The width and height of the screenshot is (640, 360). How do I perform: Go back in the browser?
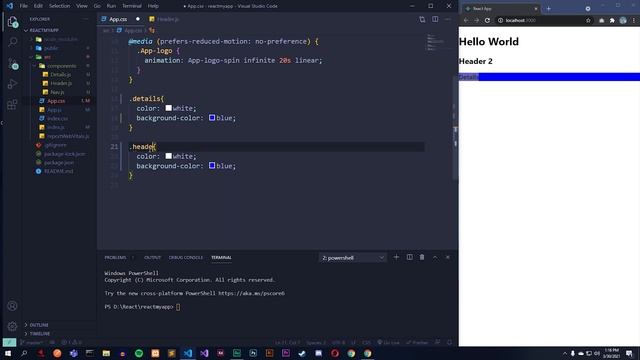[466, 20]
